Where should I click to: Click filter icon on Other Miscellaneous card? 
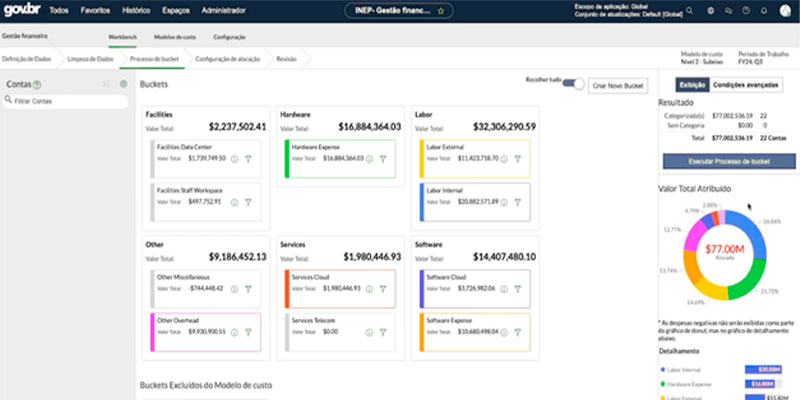click(248, 289)
